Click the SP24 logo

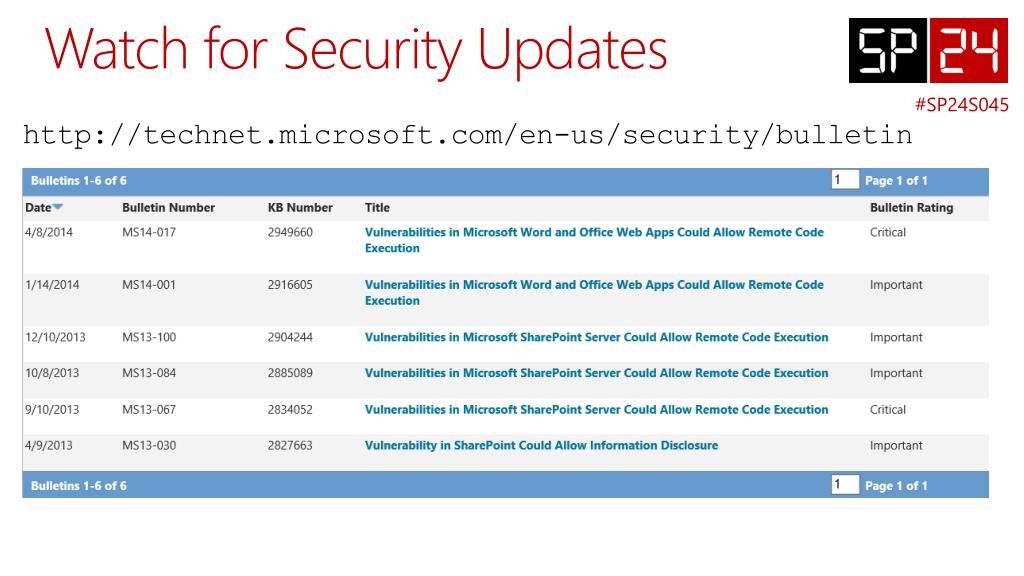[x=928, y=50]
